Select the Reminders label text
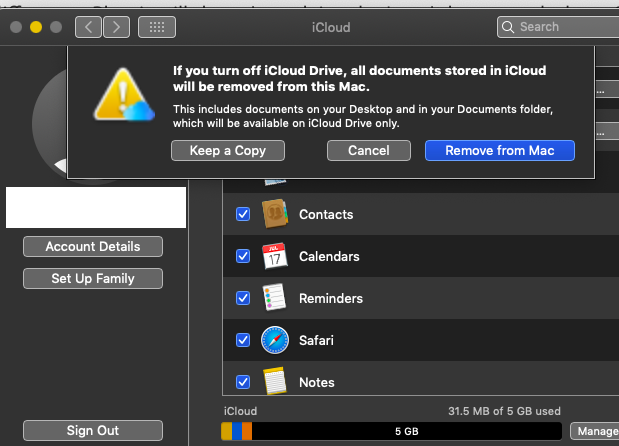The image size is (619, 446). [x=331, y=298]
